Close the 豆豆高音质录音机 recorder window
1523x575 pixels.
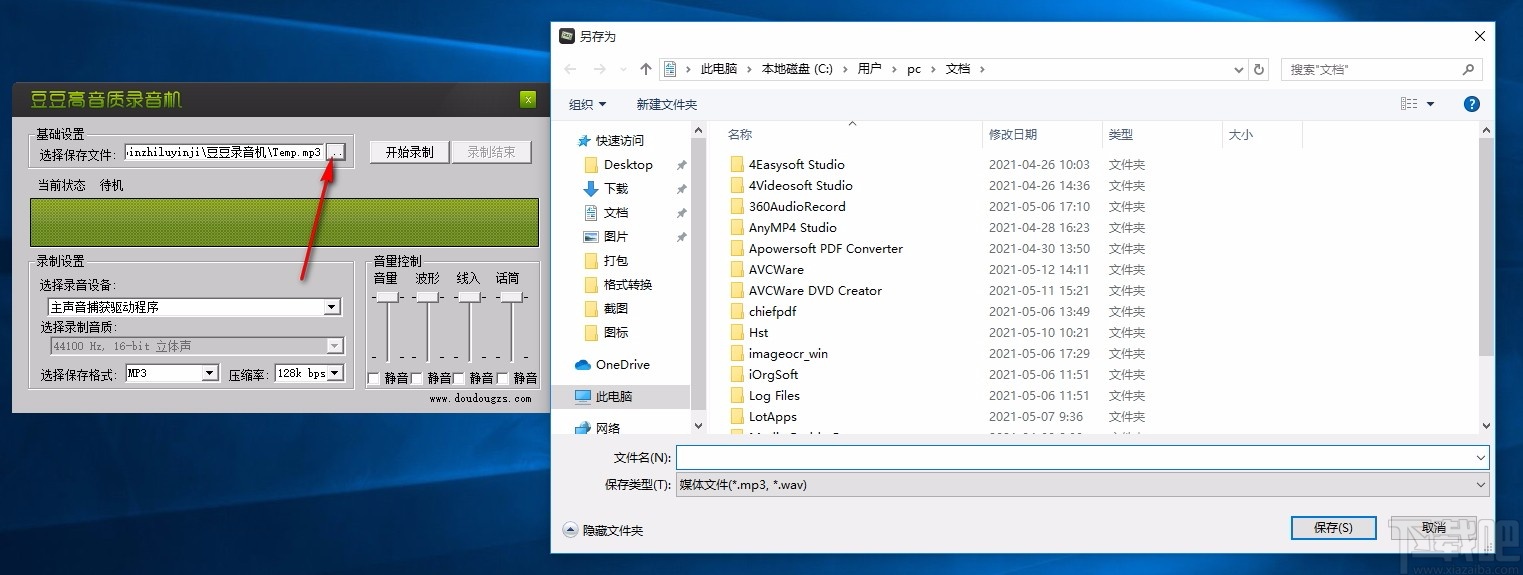(528, 99)
